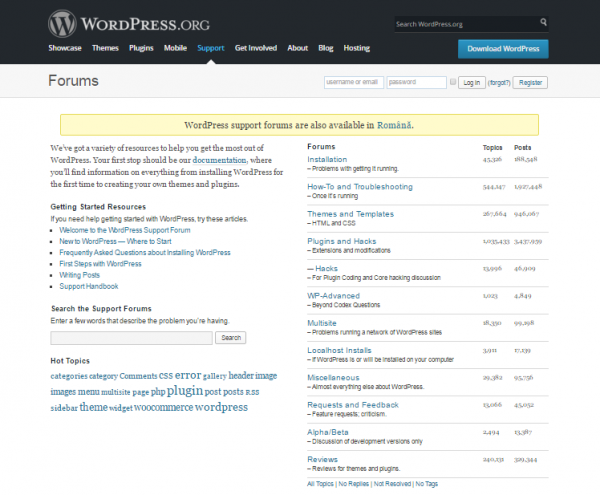Click the search magnifier icon
600x495 pixels.
click(x=543, y=22)
